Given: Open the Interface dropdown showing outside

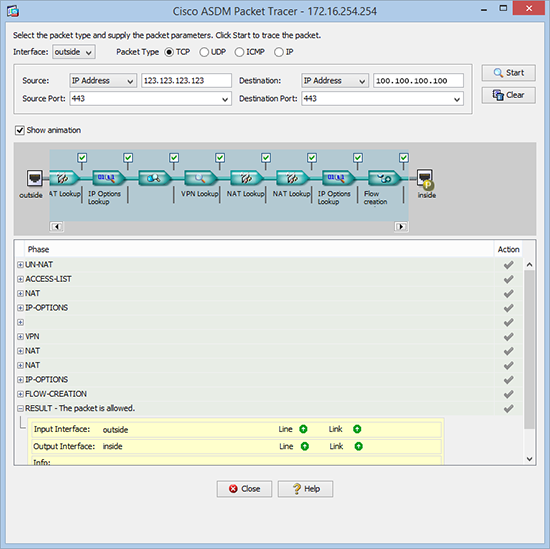Looking at the screenshot, I should click(74, 52).
